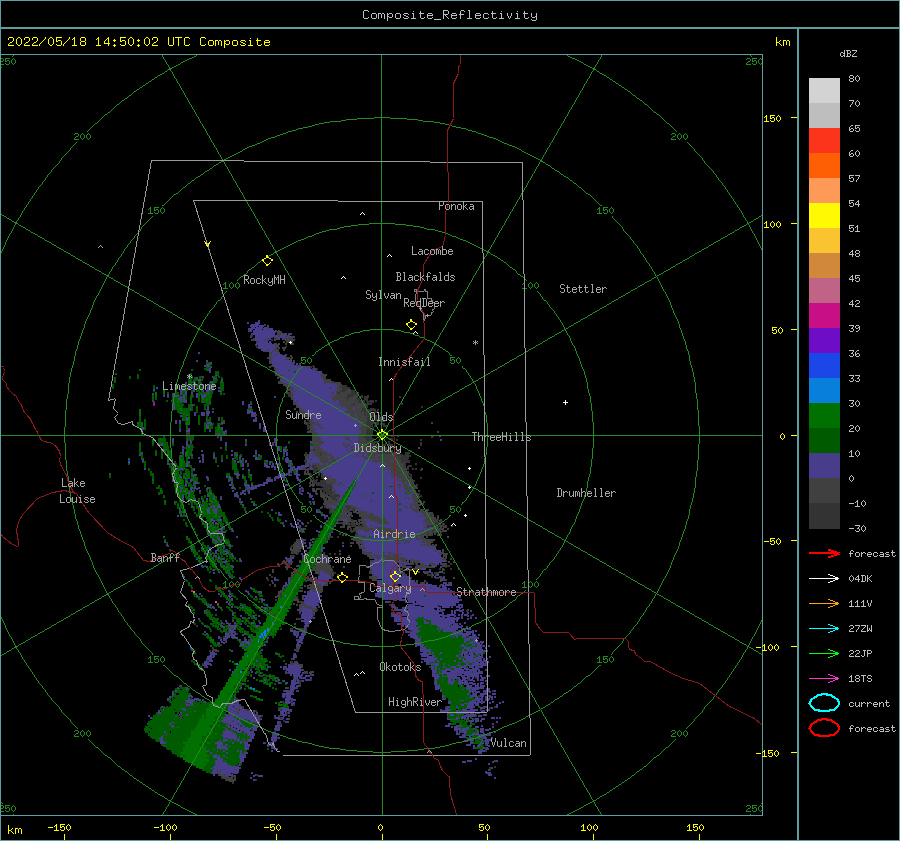The image size is (900, 841).
Task: Click the Lake Louise label
Action: pyautogui.click(x=77, y=491)
